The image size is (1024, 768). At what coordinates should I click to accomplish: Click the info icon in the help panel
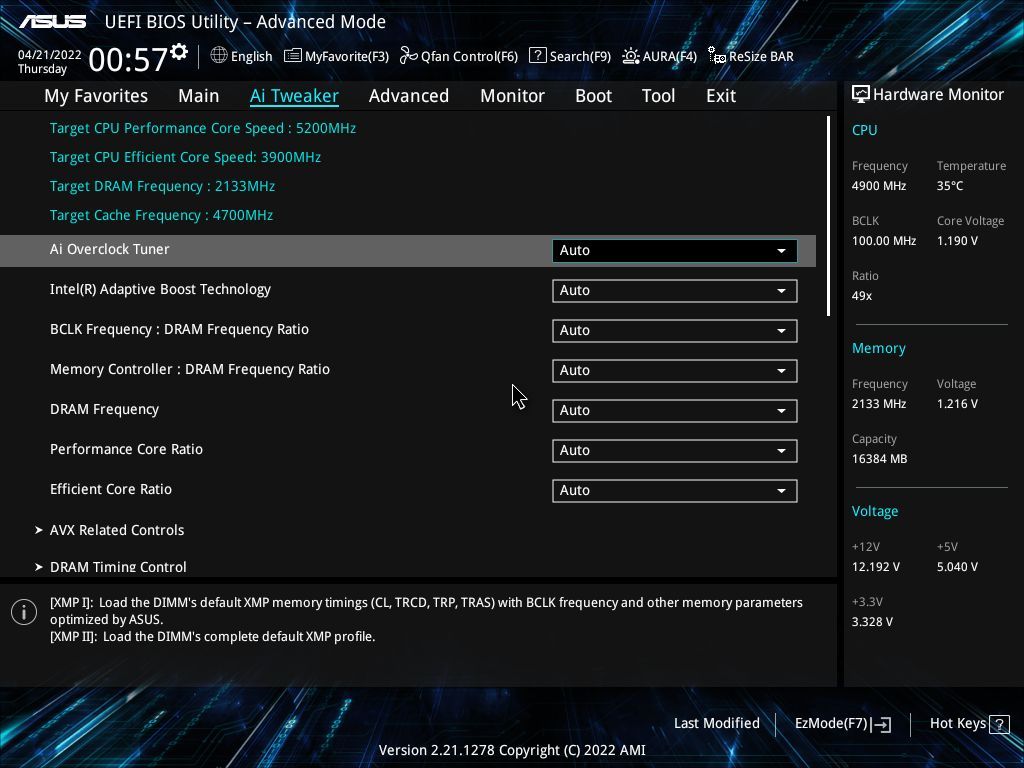(x=24, y=612)
